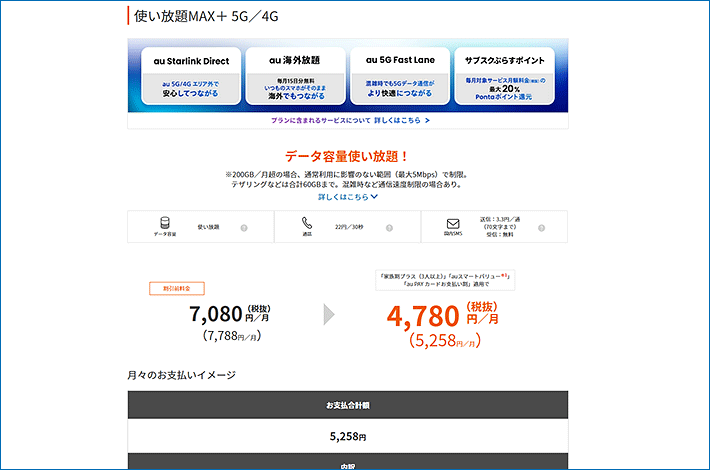Click the SMS send fee 3.3円 text
Image resolution: width=710 pixels, height=470 pixels.
pyautogui.click(x=500, y=219)
